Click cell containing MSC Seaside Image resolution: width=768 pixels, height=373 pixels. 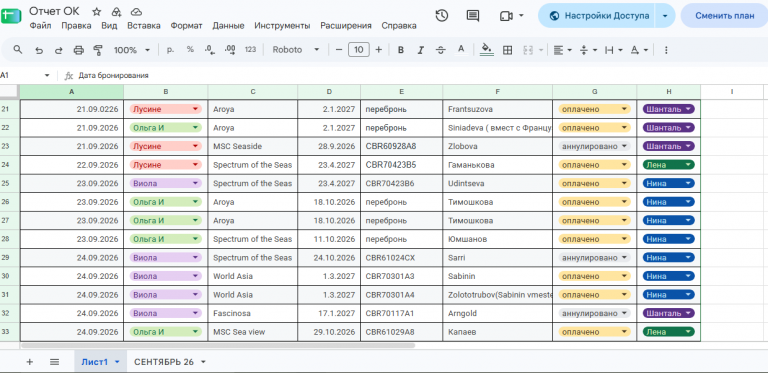pos(253,146)
